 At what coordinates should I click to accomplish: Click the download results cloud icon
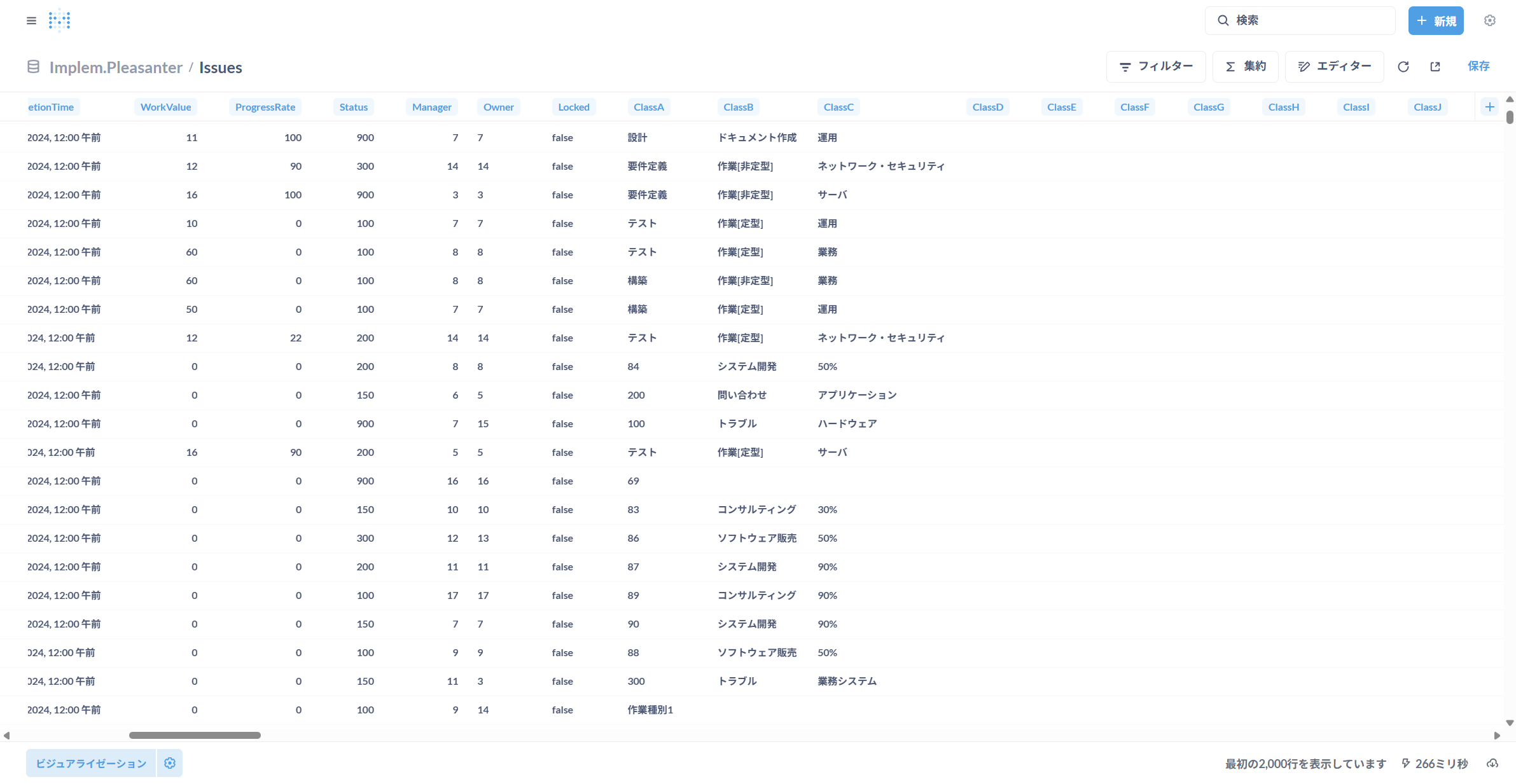1492,763
